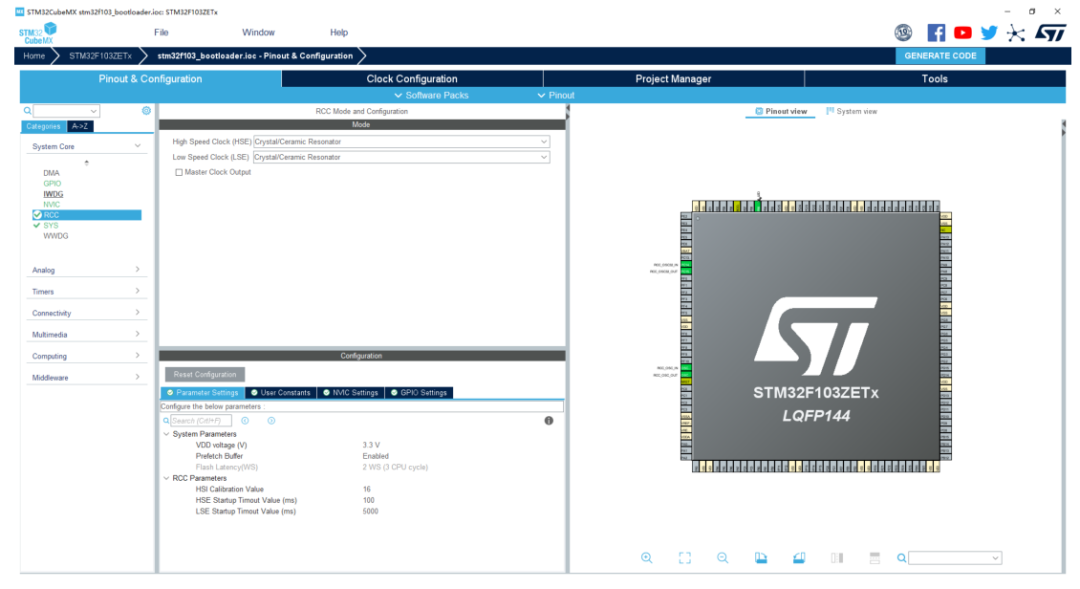Image resolution: width=1080 pixels, height=589 pixels.
Task: Open the Window menu
Action: (258, 32)
